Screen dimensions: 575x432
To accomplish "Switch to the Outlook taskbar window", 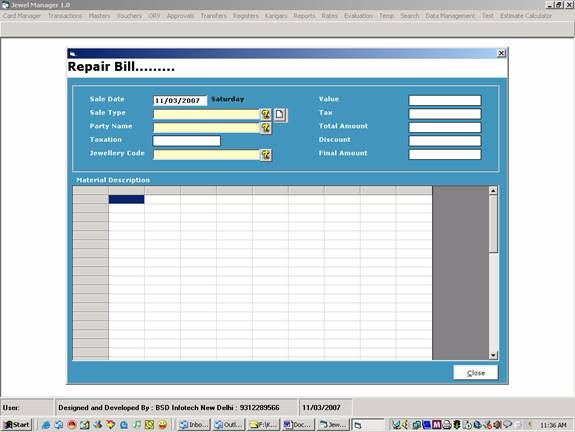I will 228,425.
